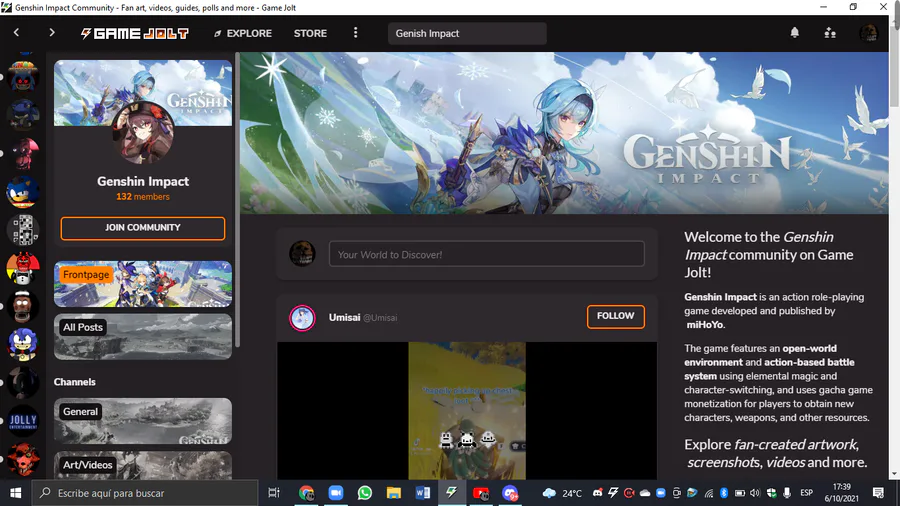This screenshot has height=506, width=900.
Task: Click the Genshin Impact community avatar
Action: [143, 133]
